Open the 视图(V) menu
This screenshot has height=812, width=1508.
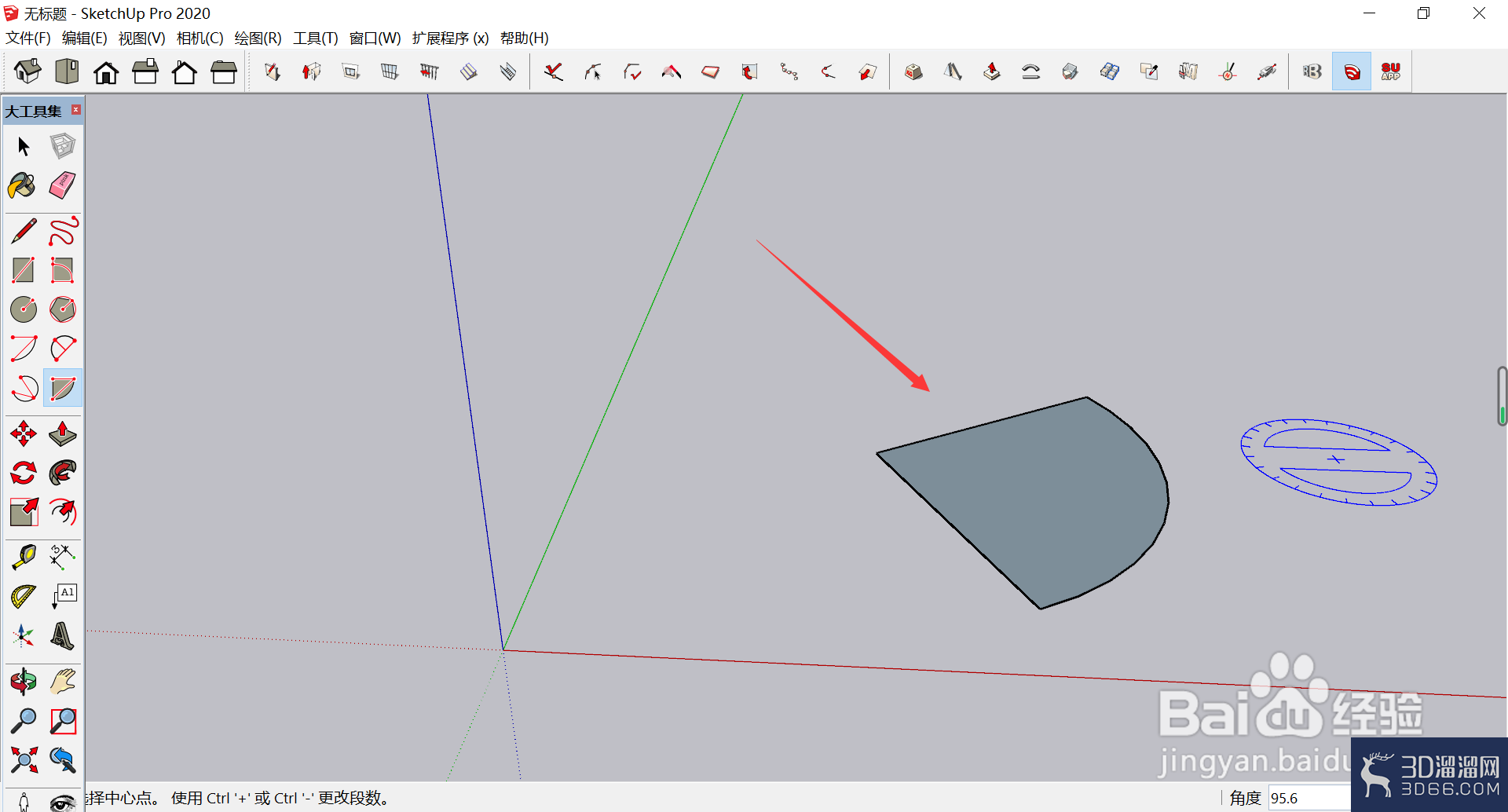click(142, 38)
